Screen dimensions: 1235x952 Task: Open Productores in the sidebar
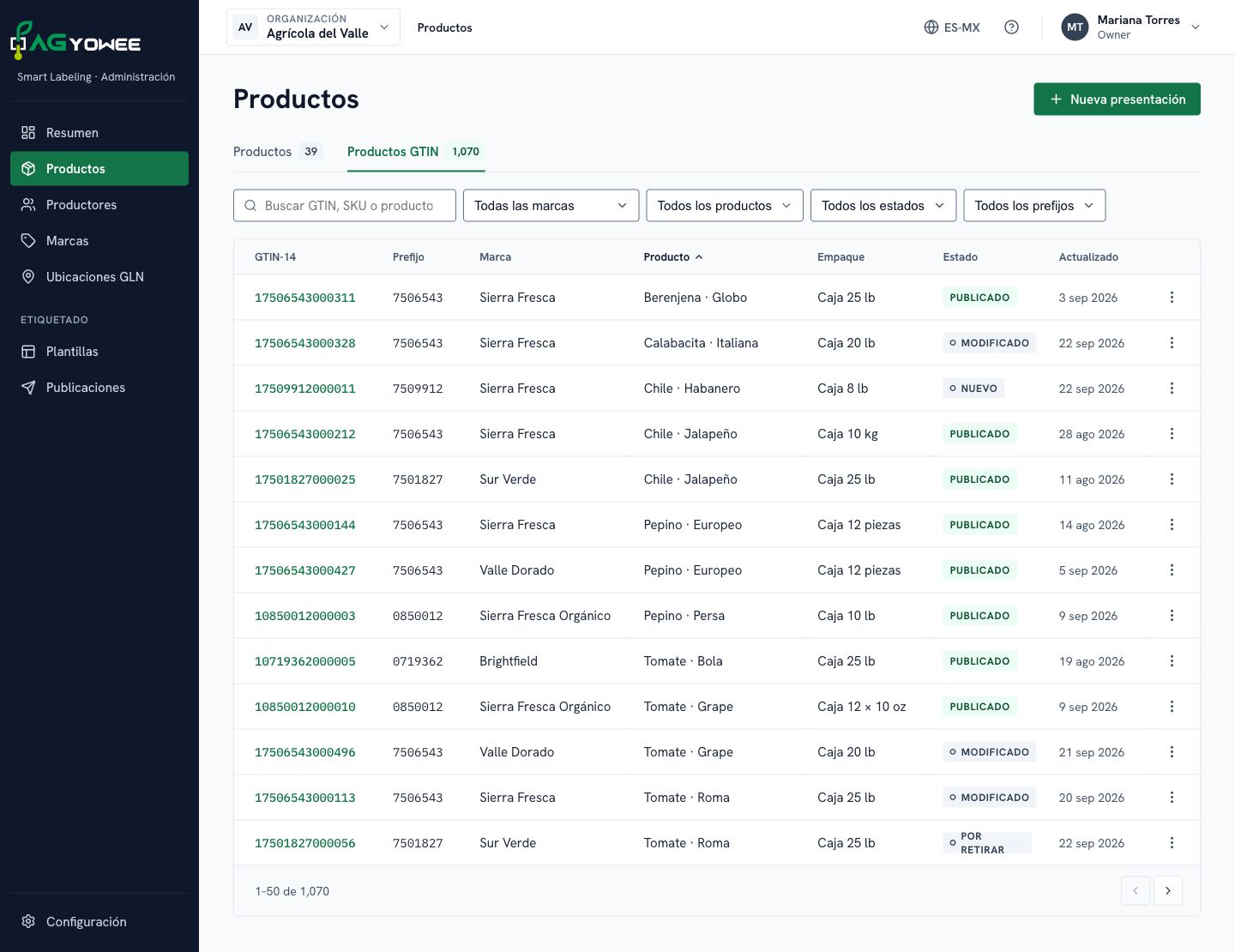coord(99,205)
